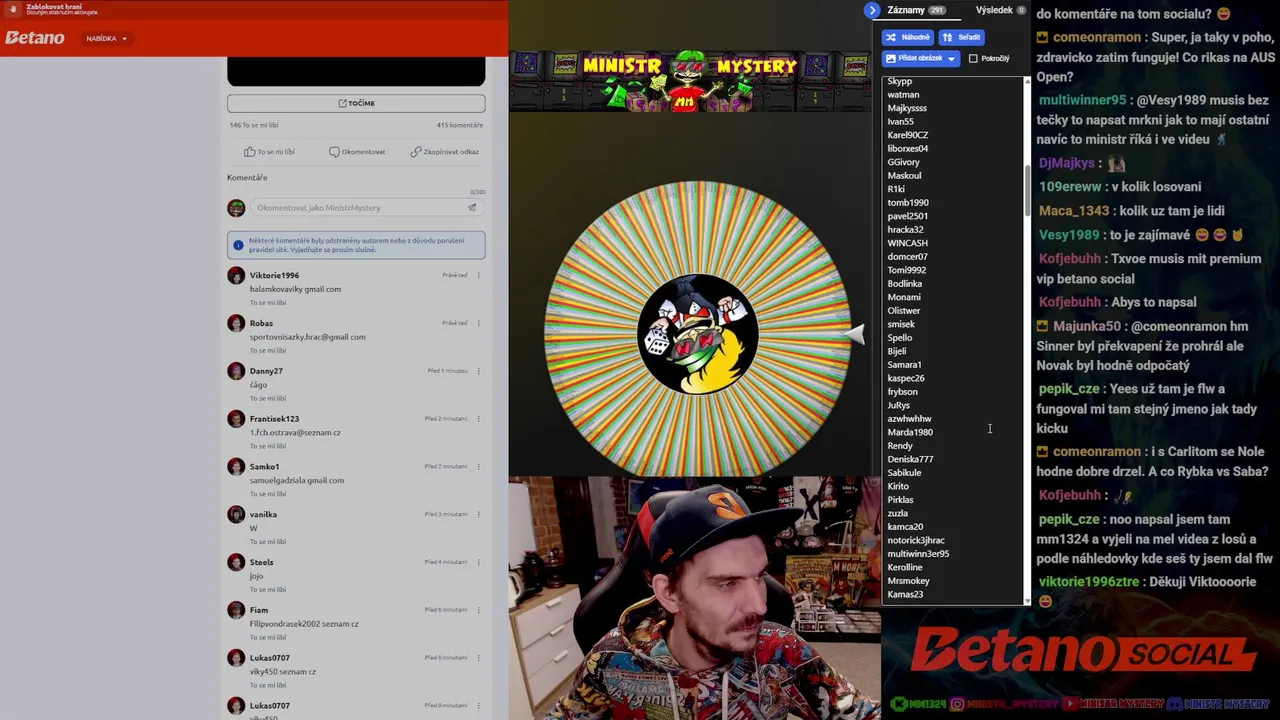Copy the link via the Zkopírovat odkaz icon
The height and width of the screenshot is (720, 1280).
(x=415, y=152)
